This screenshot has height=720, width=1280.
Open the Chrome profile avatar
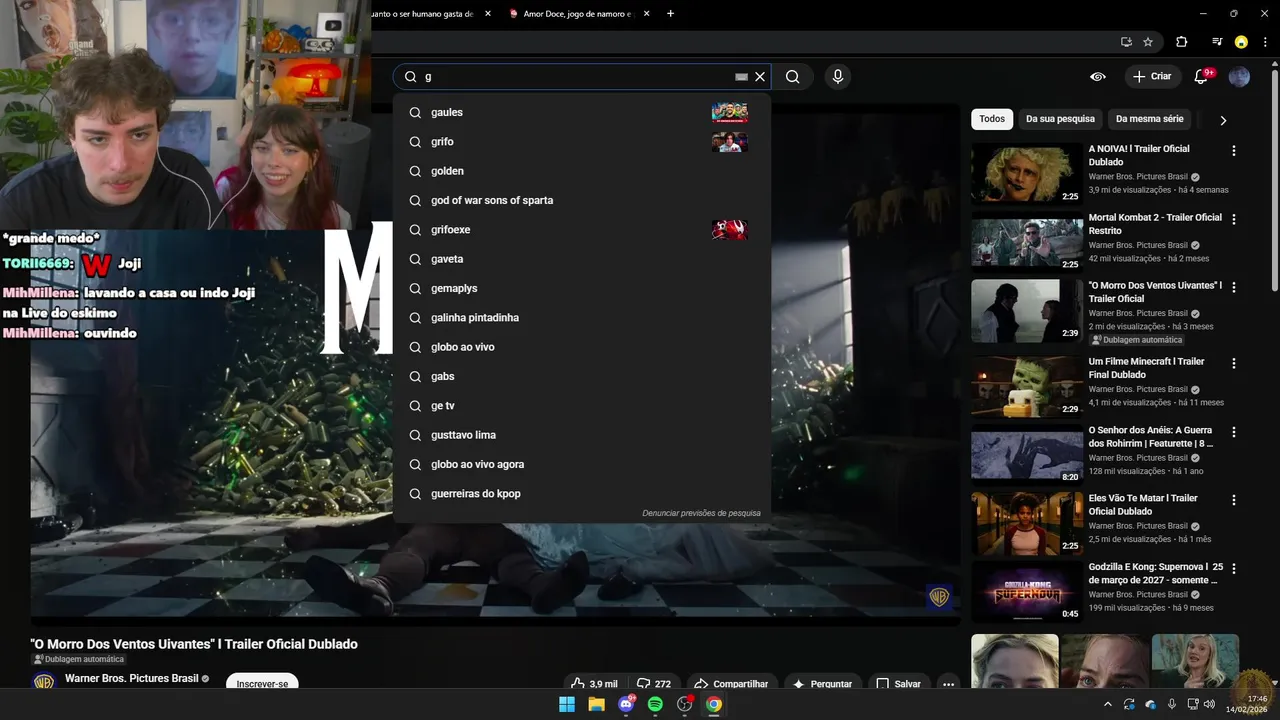tap(1241, 42)
